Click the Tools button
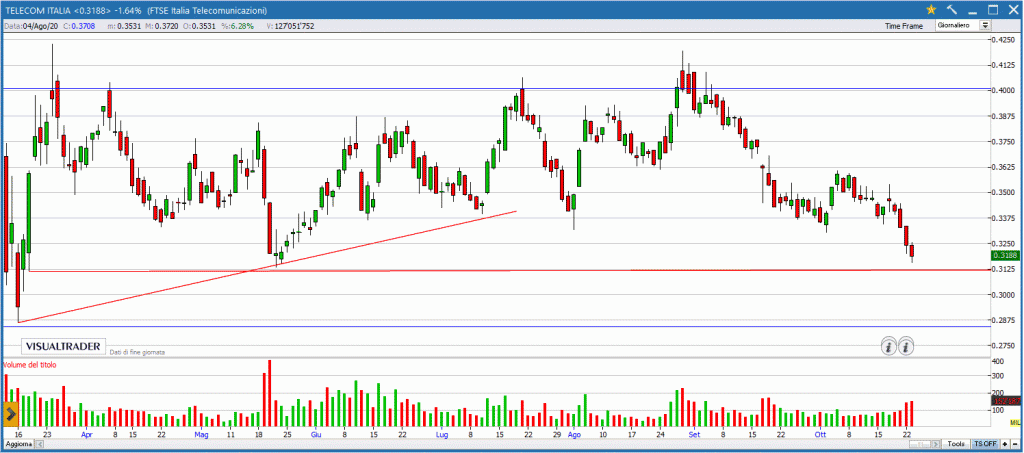 pyautogui.click(x=956, y=444)
